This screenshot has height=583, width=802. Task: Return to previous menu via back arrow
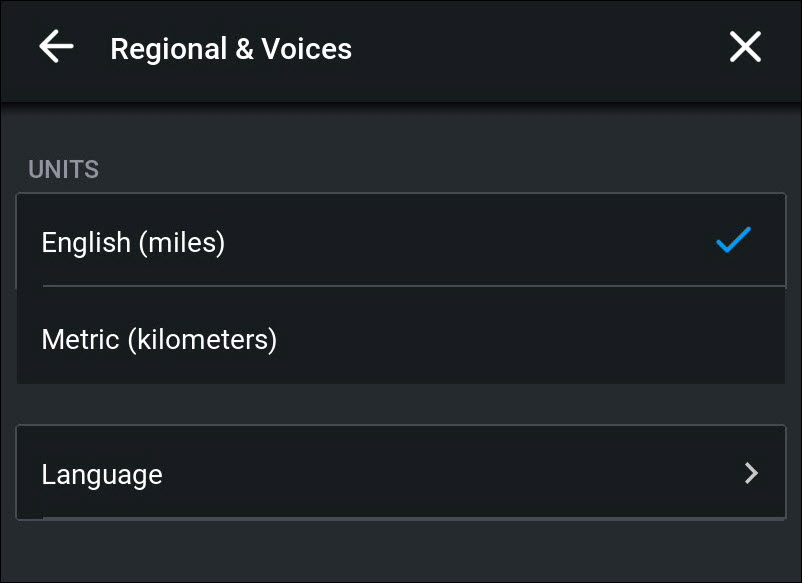(56, 47)
